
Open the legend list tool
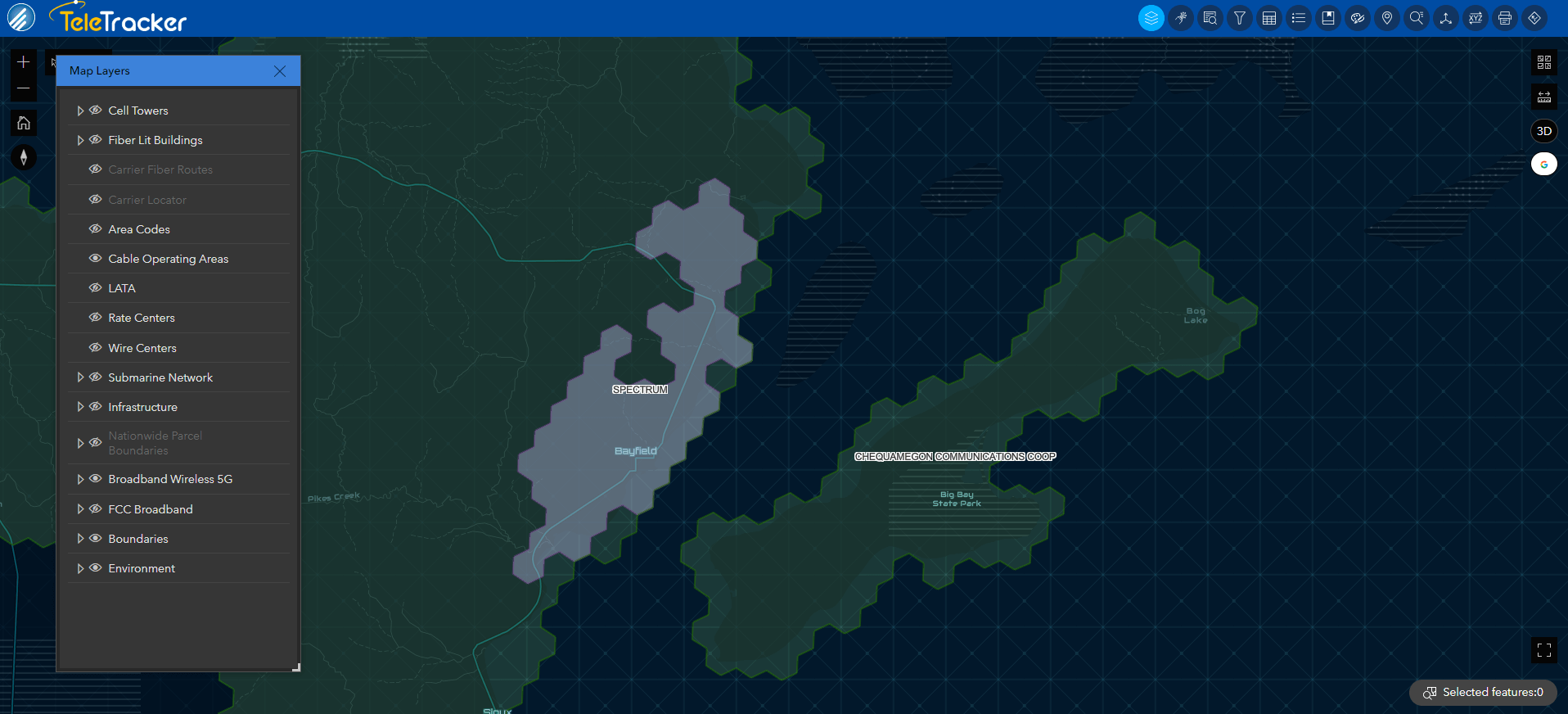[1299, 18]
